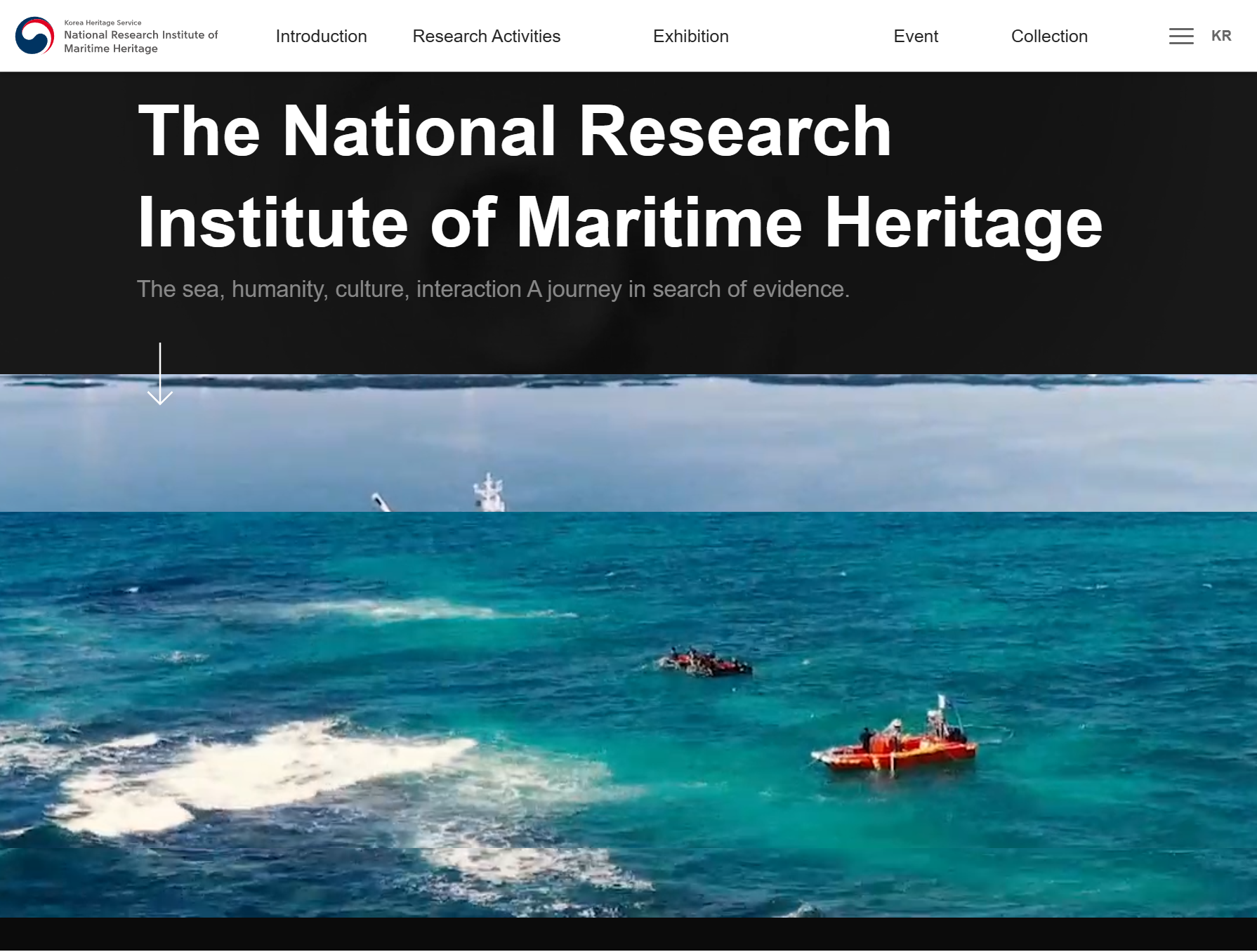Switch language with the KR button

coord(1220,36)
